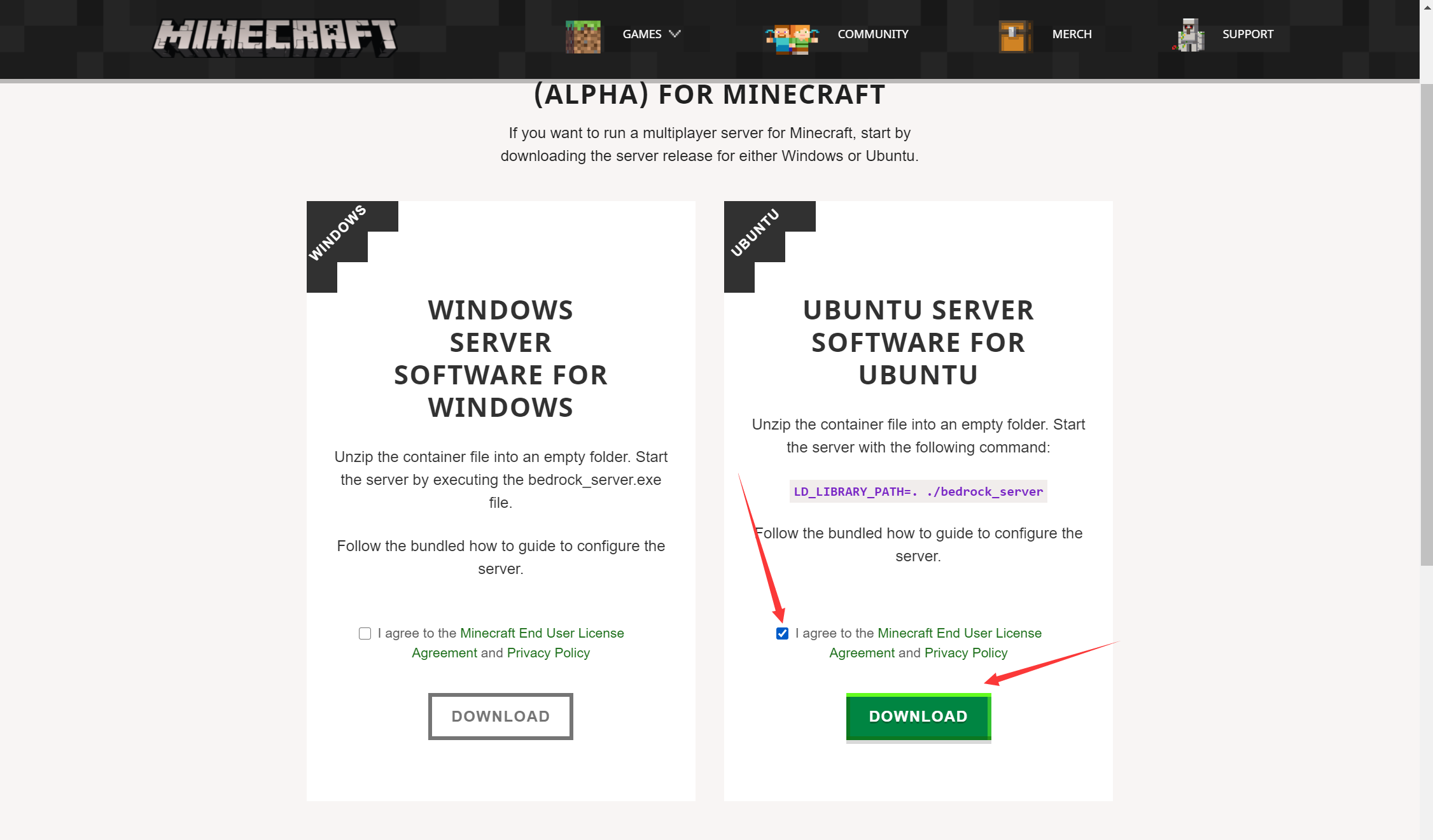
Task: Open Ubuntu's Minecraft End User License link
Action: point(960,633)
